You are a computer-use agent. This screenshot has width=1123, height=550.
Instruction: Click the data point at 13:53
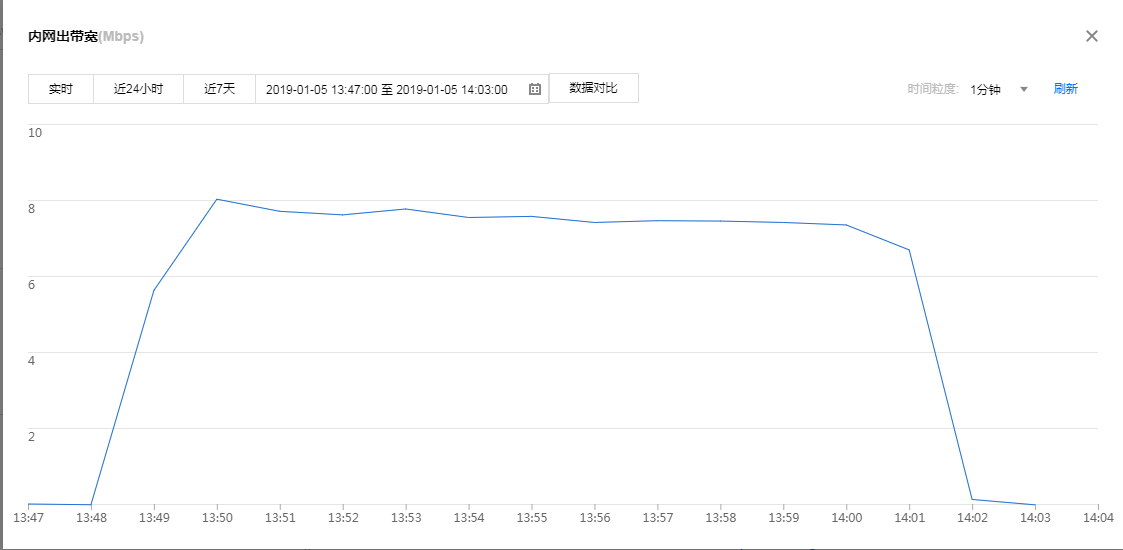[406, 209]
